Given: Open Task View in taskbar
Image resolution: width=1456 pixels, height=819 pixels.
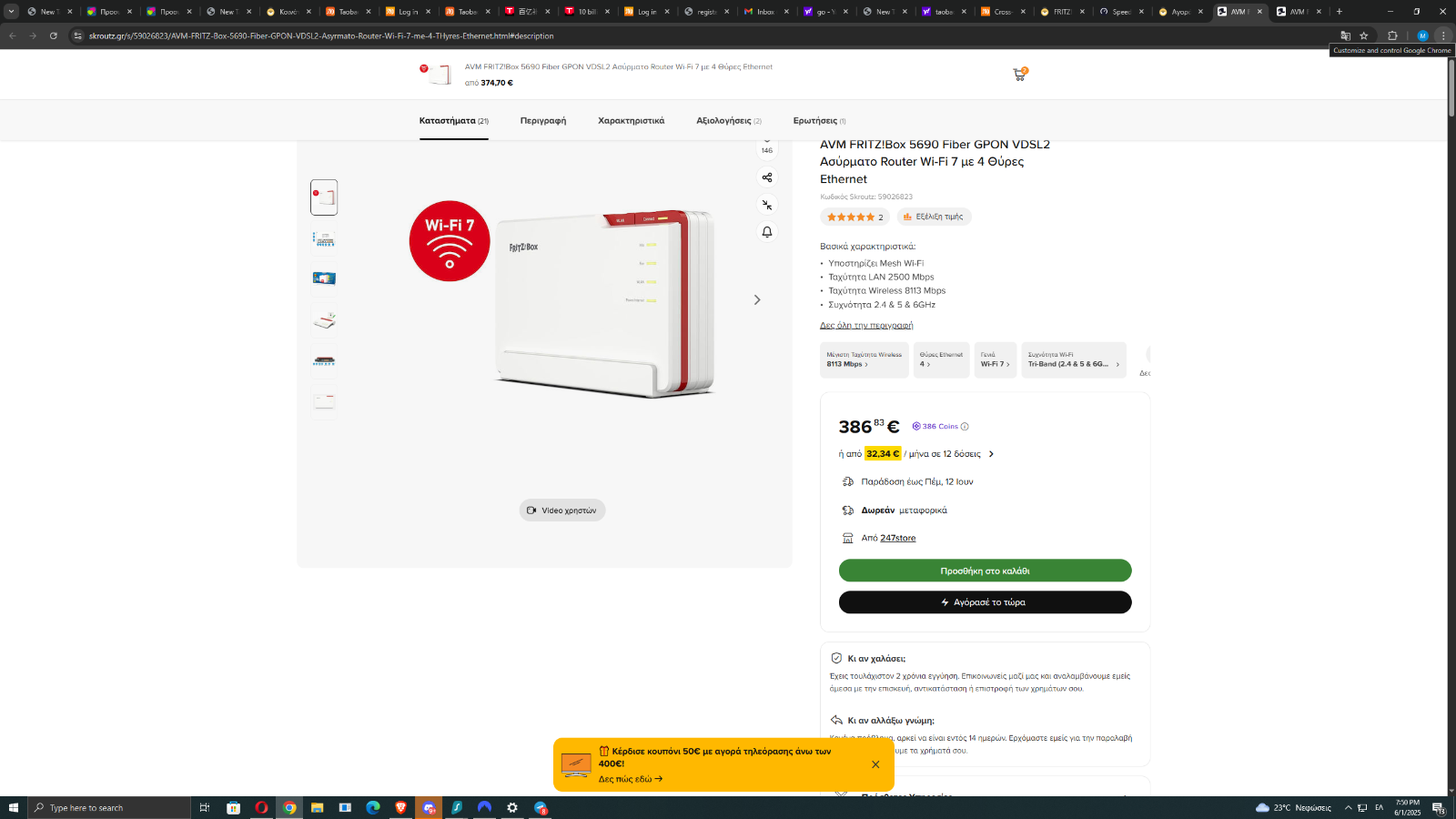Looking at the screenshot, I should (x=205, y=807).
